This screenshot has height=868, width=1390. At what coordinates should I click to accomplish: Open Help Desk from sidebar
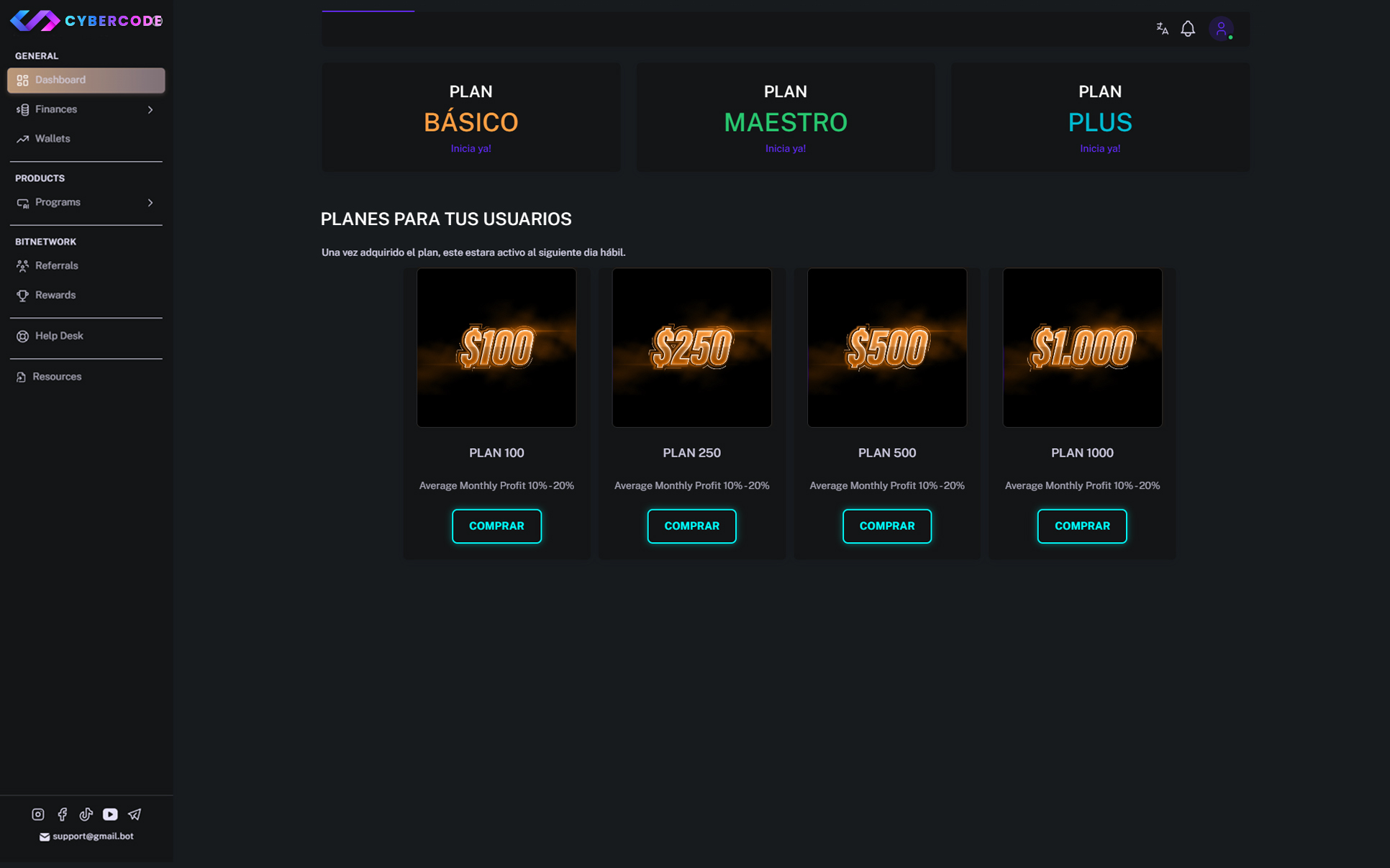59,336
